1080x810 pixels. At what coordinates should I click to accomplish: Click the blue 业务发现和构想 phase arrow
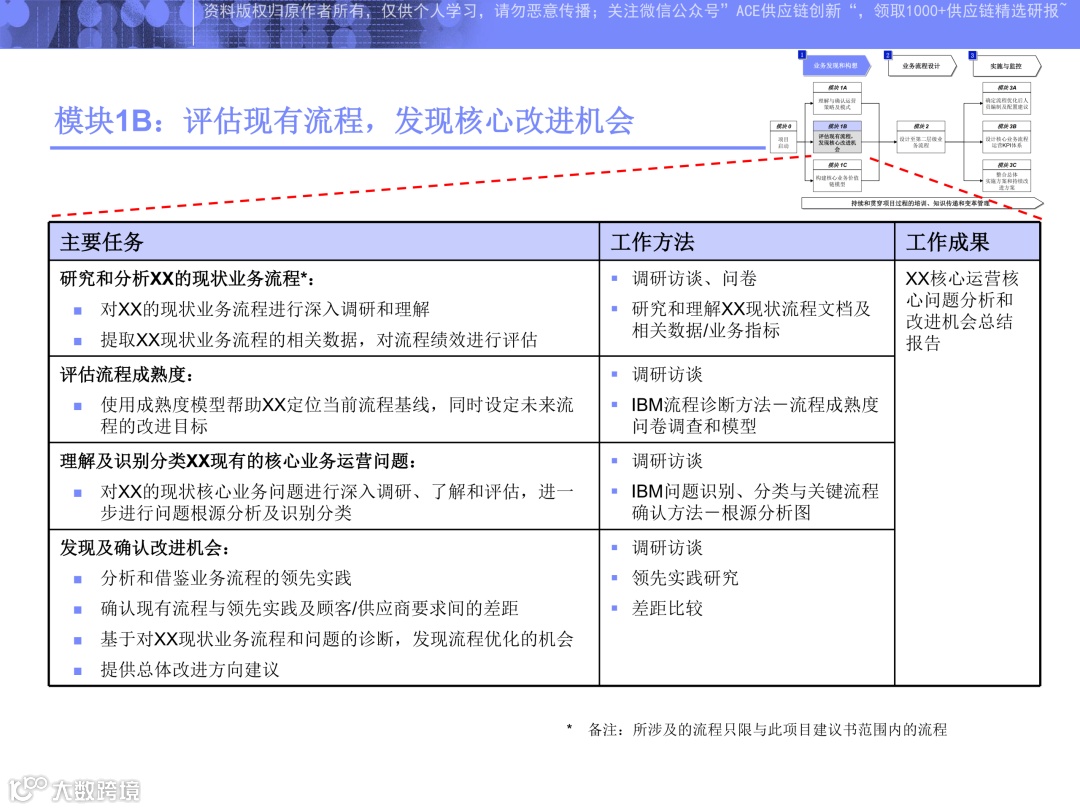tap(836, 65)
